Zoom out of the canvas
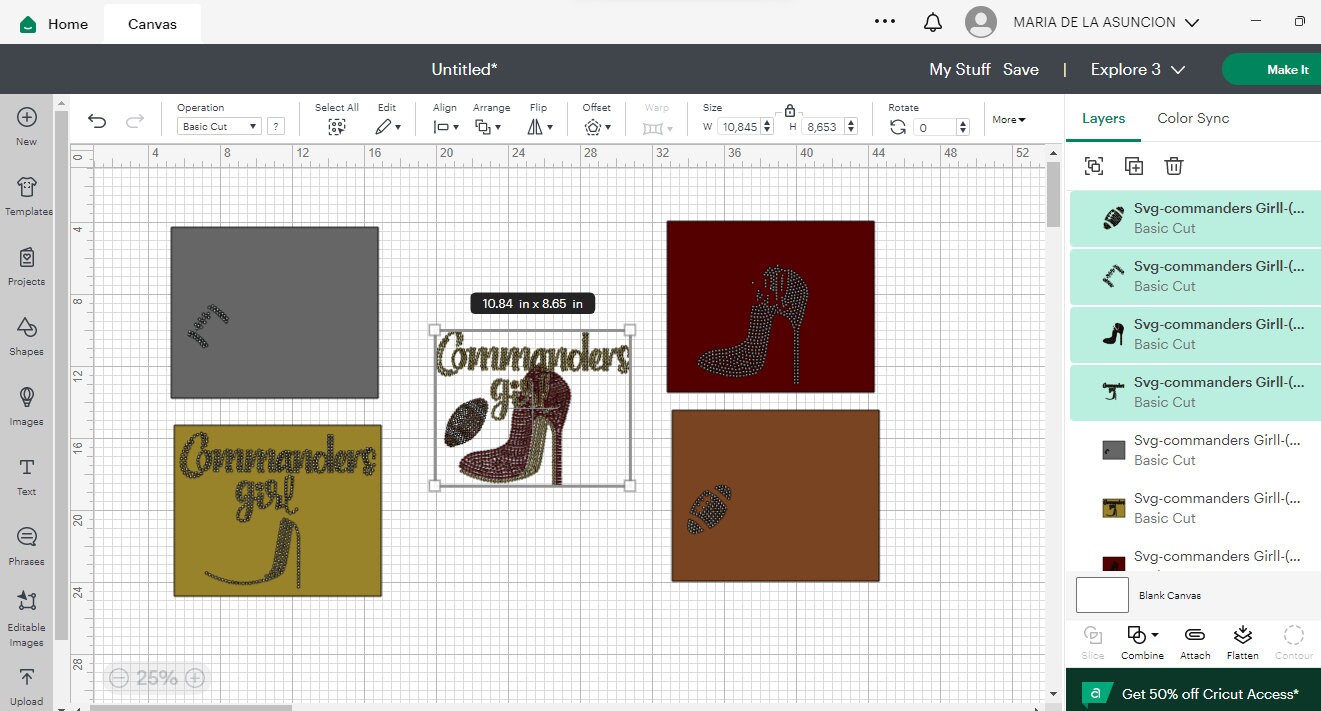Screen dimensions: 1321x711 (118, 678)
